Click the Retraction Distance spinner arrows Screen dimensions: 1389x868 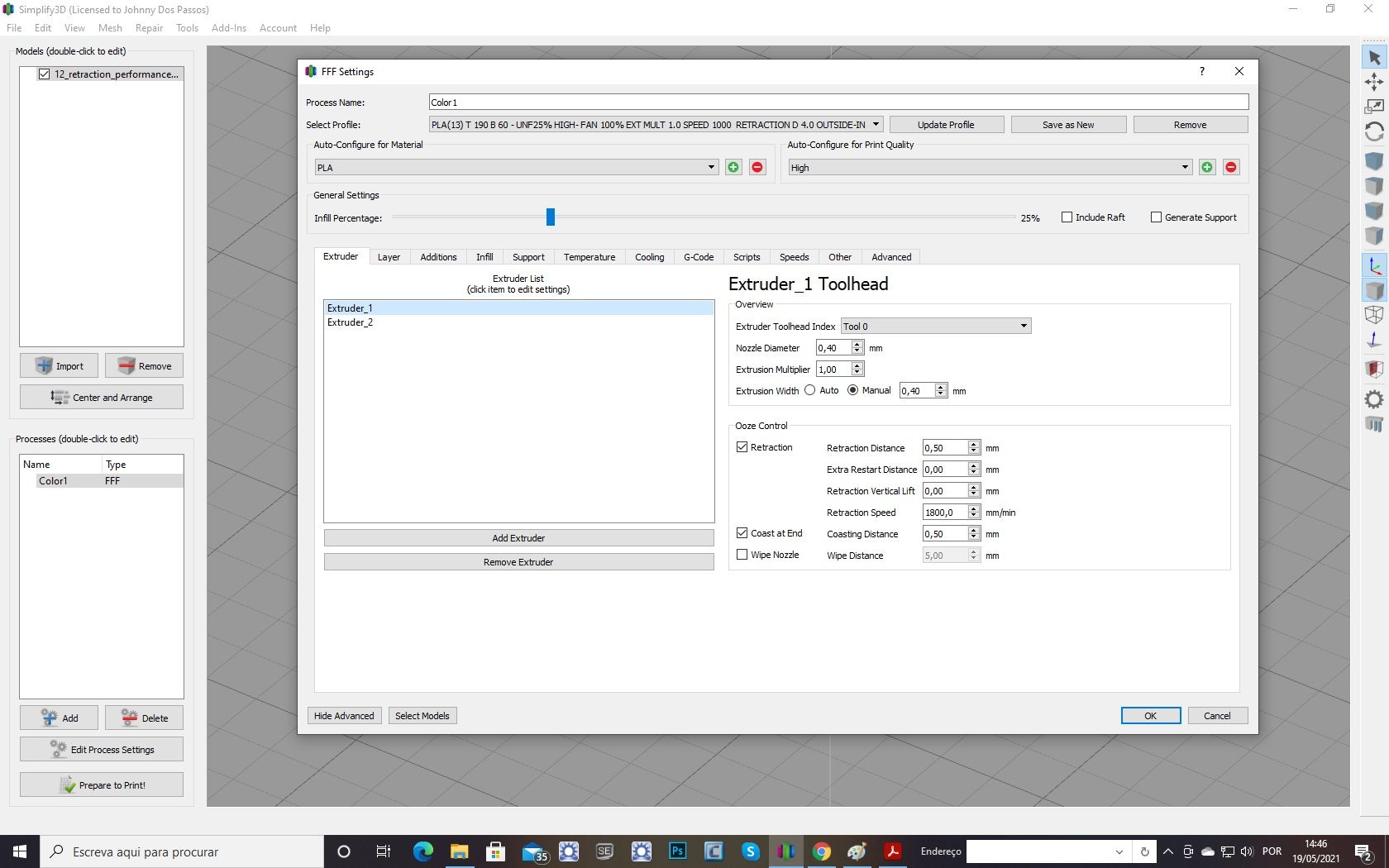point(974,447)
